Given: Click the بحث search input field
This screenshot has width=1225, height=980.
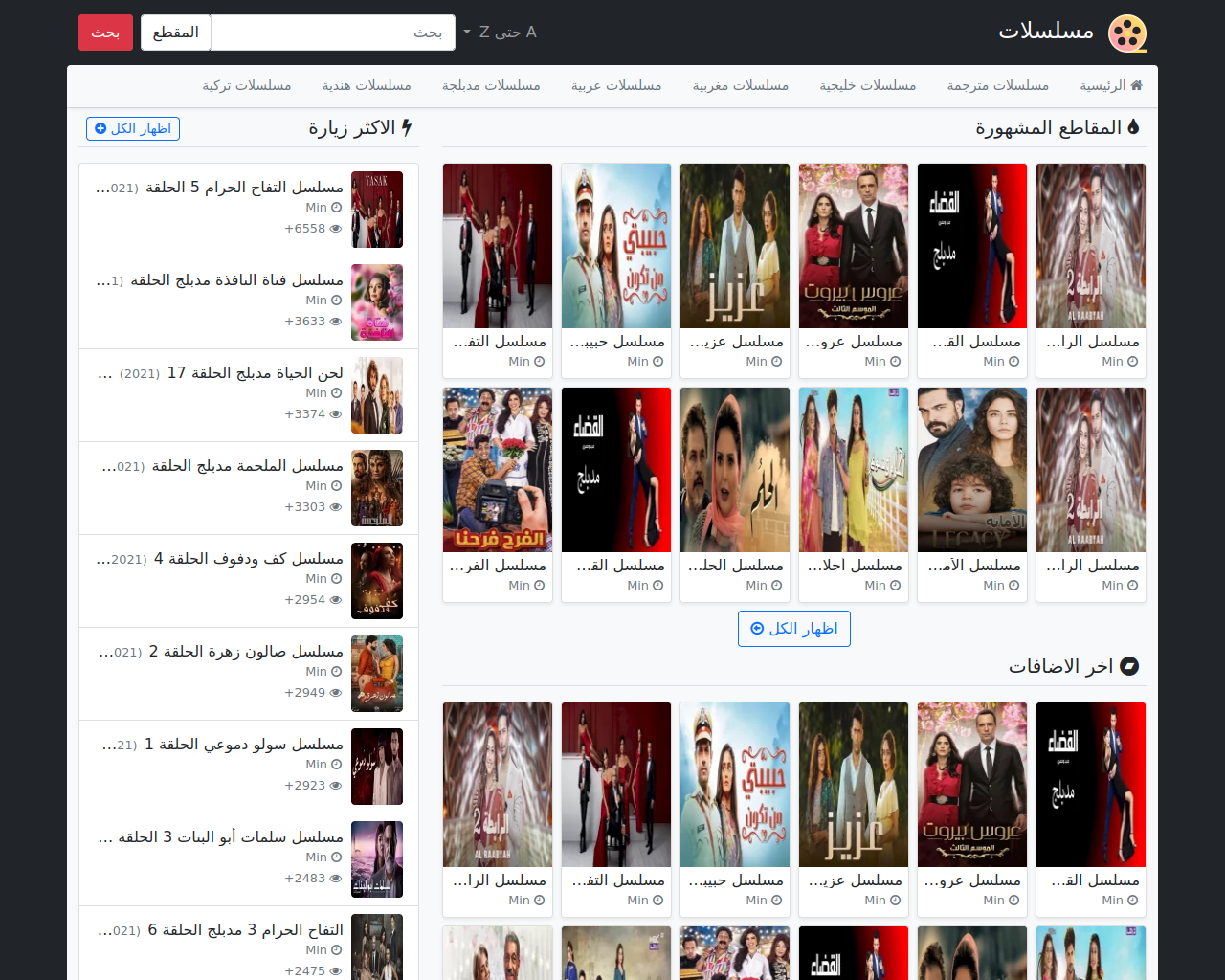Looking at the screenshot, I should [333, 33].
